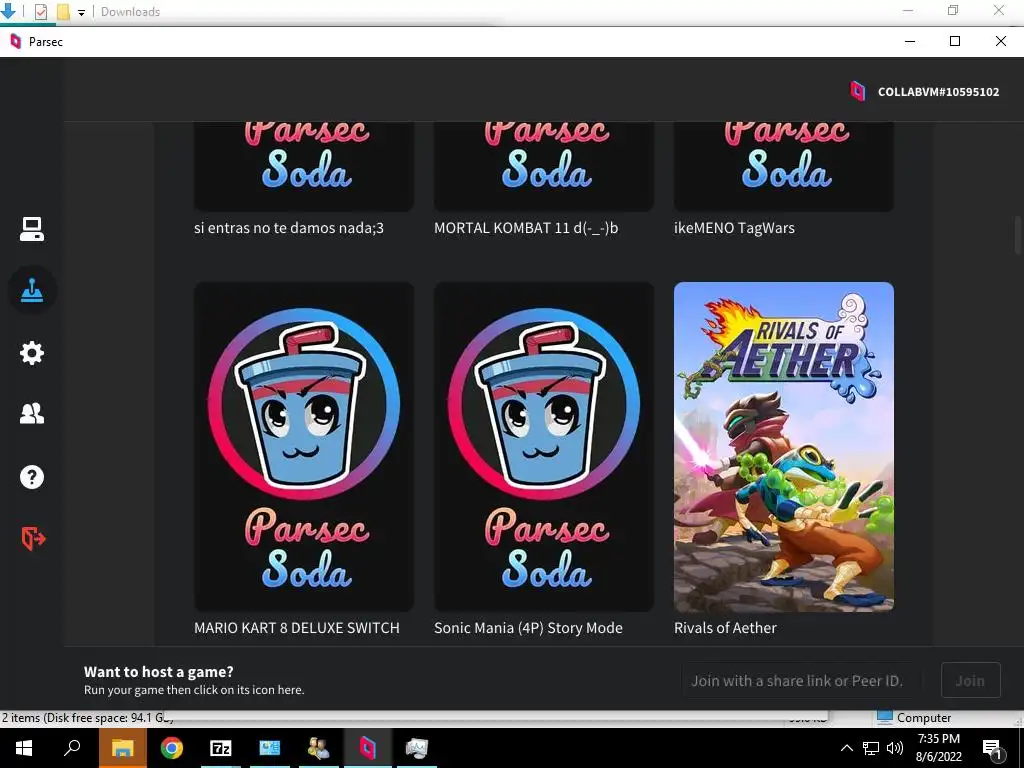This screenshot has height=768, width=1024.
Task: Open Parsec settings gear icon
Action: pos(31,353)
